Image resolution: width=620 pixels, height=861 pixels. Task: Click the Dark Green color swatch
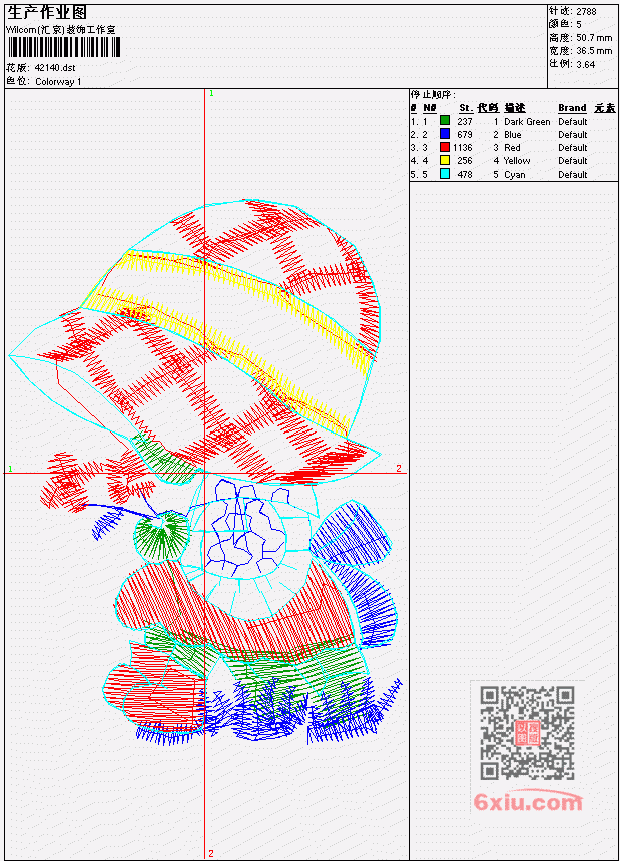coord(445,121)
